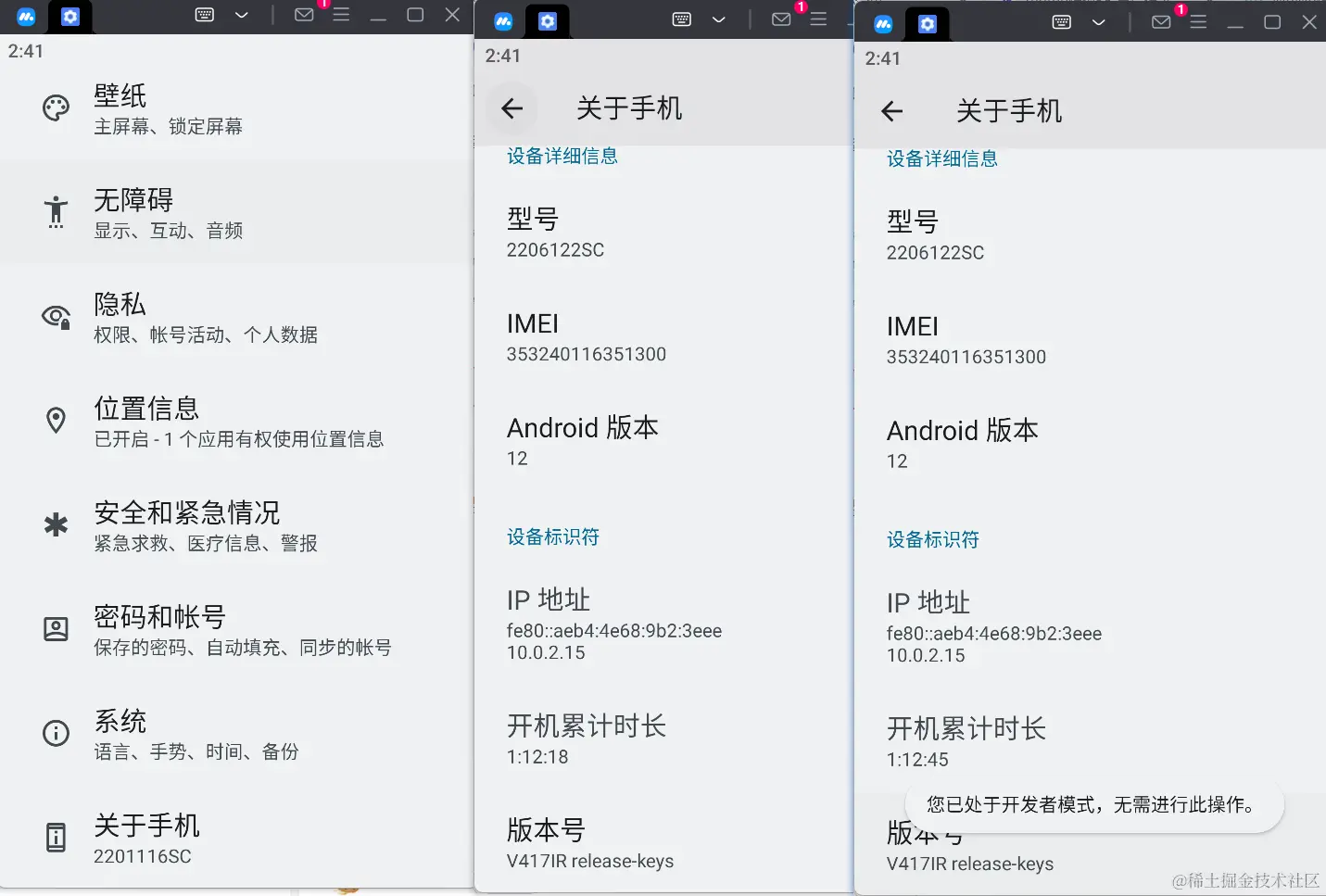This screenshot has width=1326, height=896.
Task: Open Wallpaper settings palette icon in left window
Action: click(x=56, y=108)
